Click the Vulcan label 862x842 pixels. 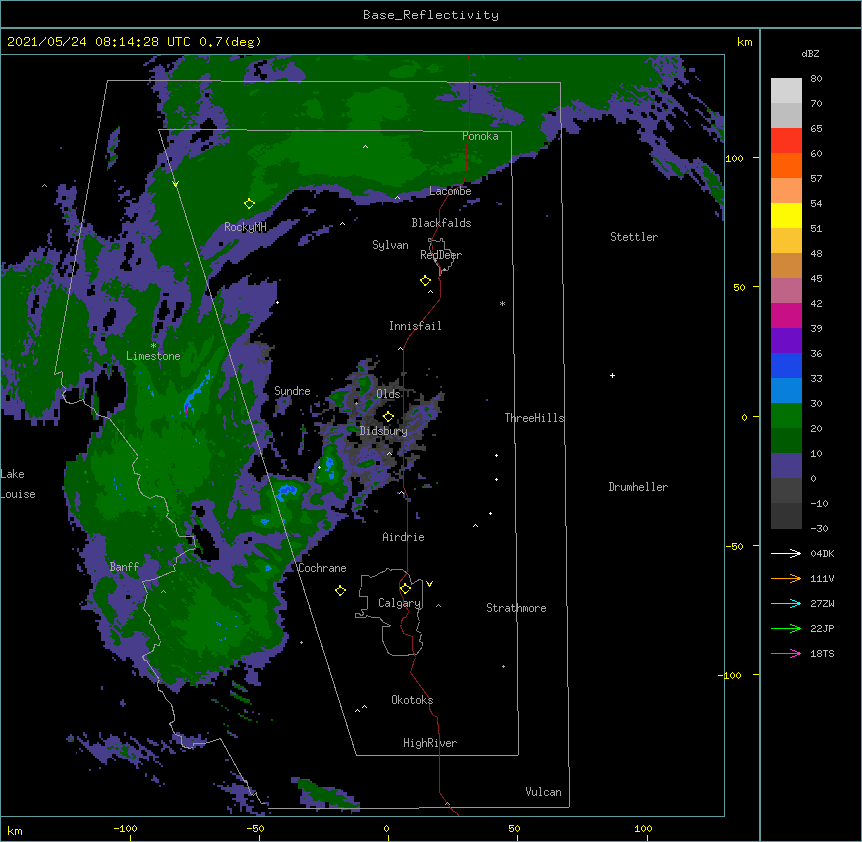pos(543,792)
